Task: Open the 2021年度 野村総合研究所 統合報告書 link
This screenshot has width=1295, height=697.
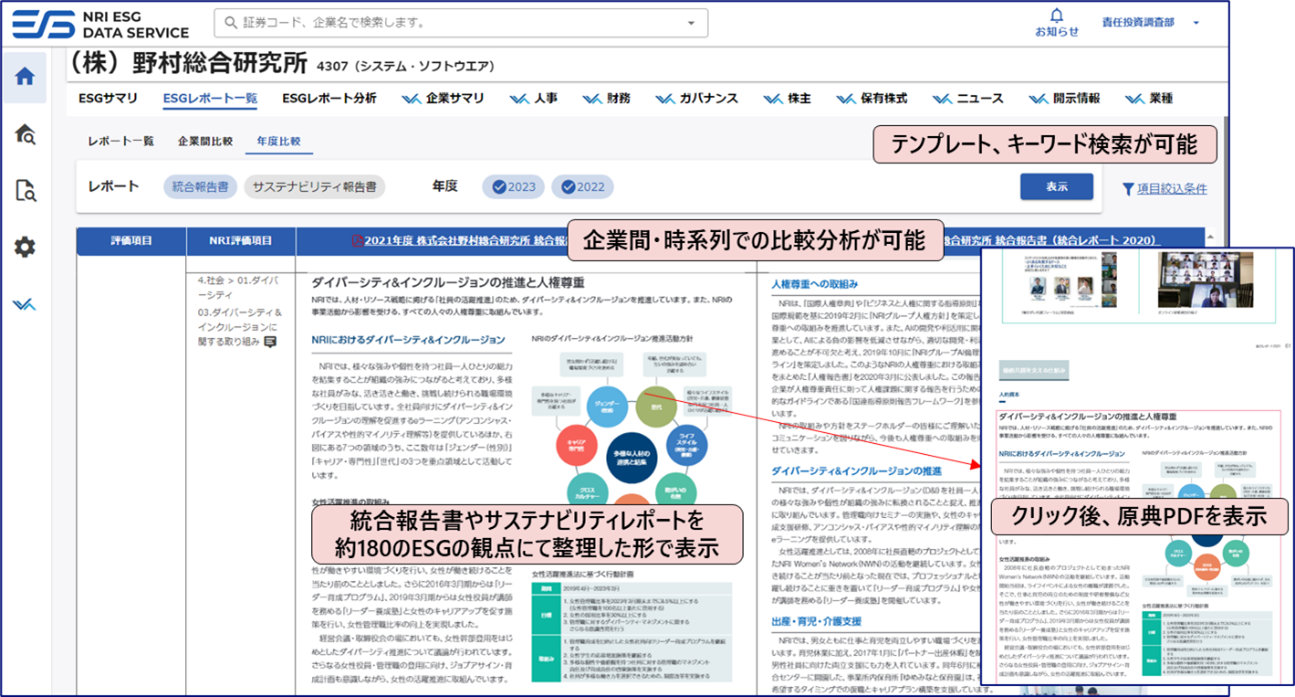Action: click(460, 240)
